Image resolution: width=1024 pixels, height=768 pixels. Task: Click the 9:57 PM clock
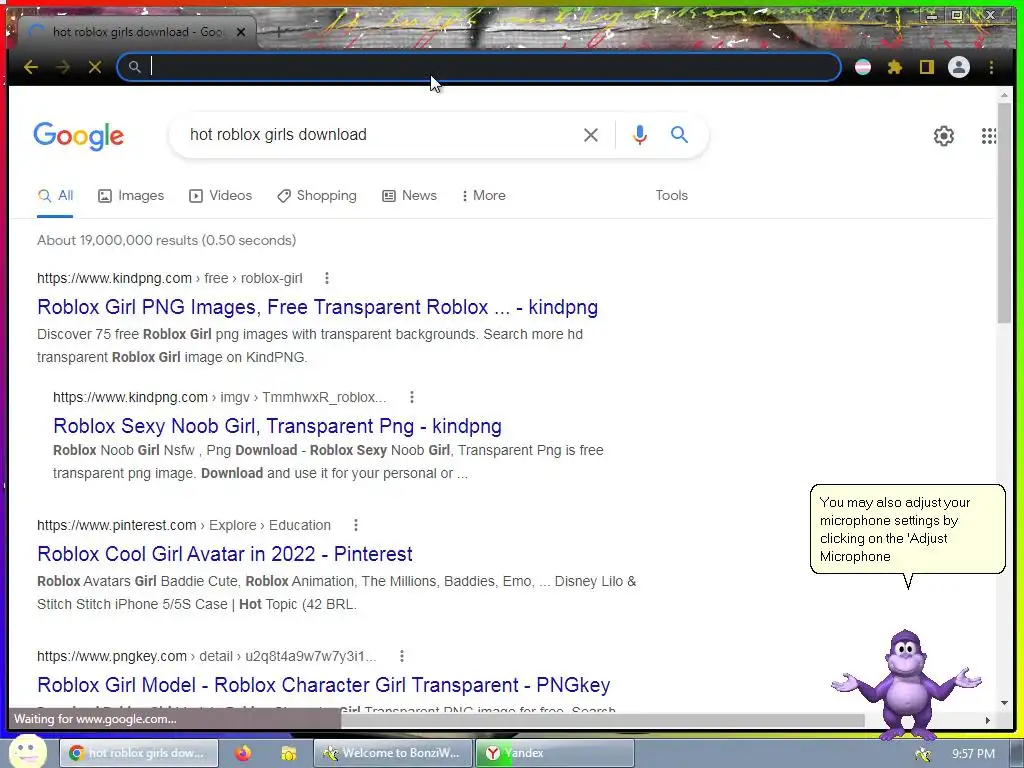(973, 754)
